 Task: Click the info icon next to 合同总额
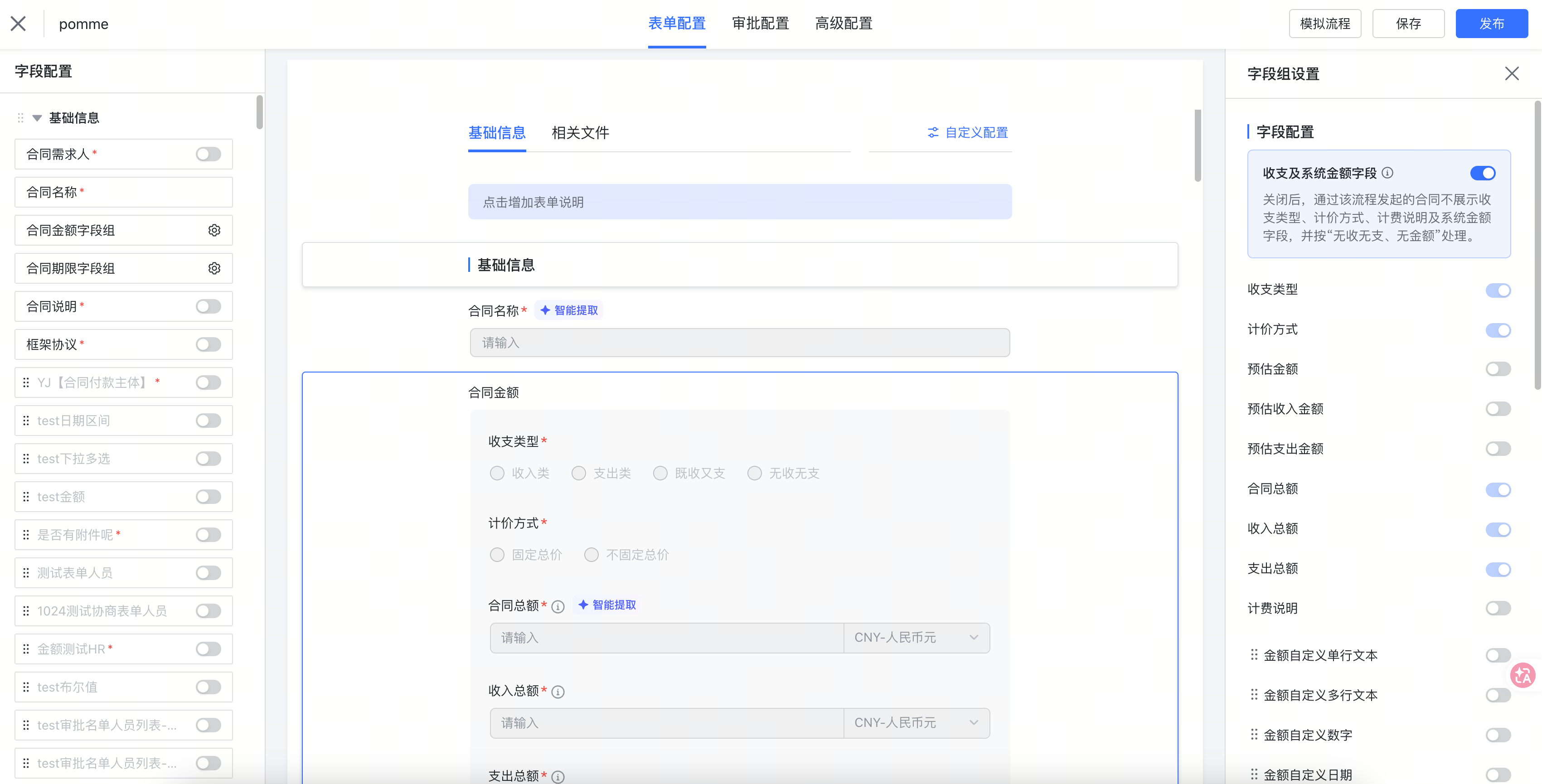558,606
